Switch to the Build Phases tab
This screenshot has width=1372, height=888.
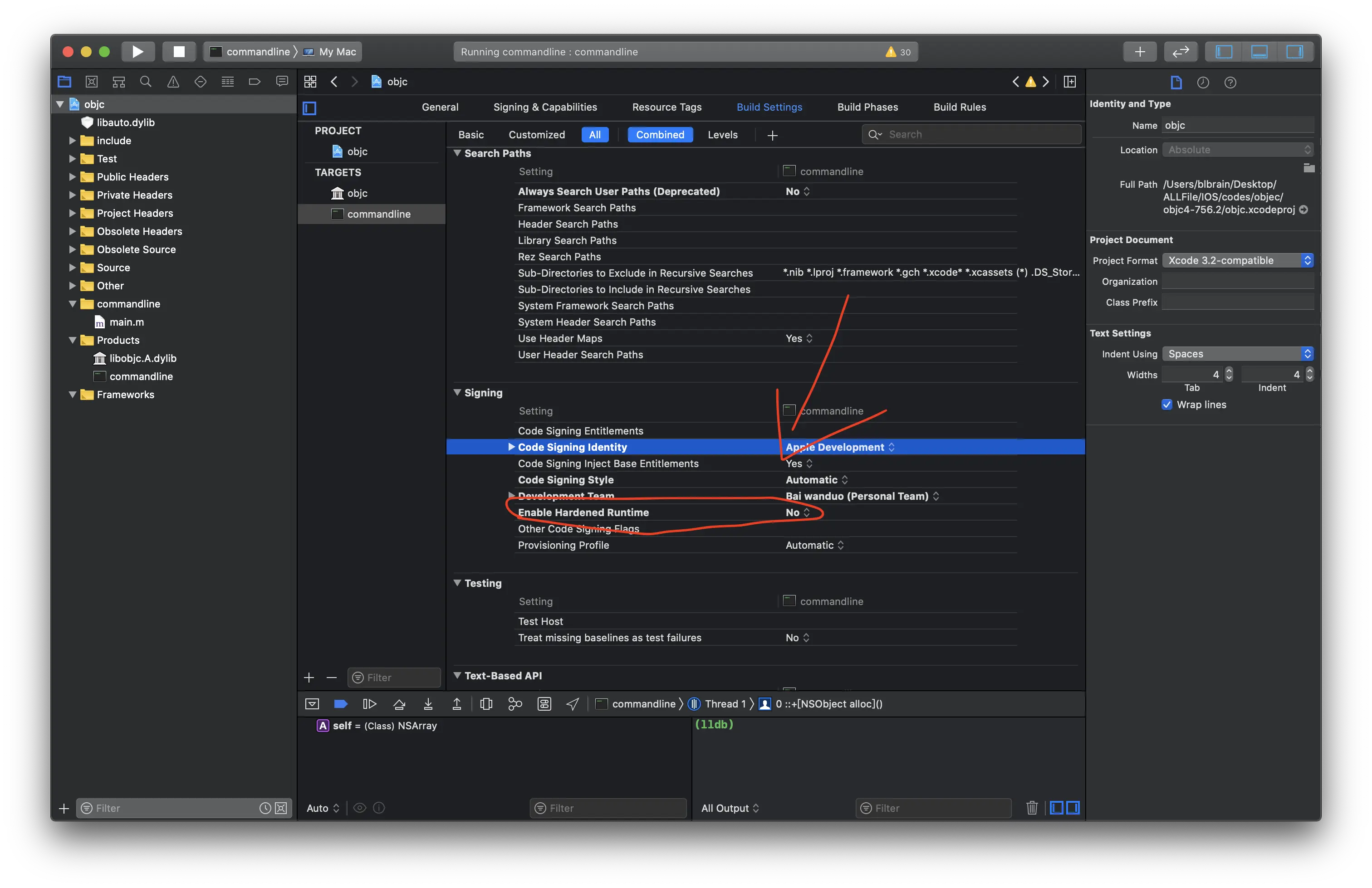point(867,107)
